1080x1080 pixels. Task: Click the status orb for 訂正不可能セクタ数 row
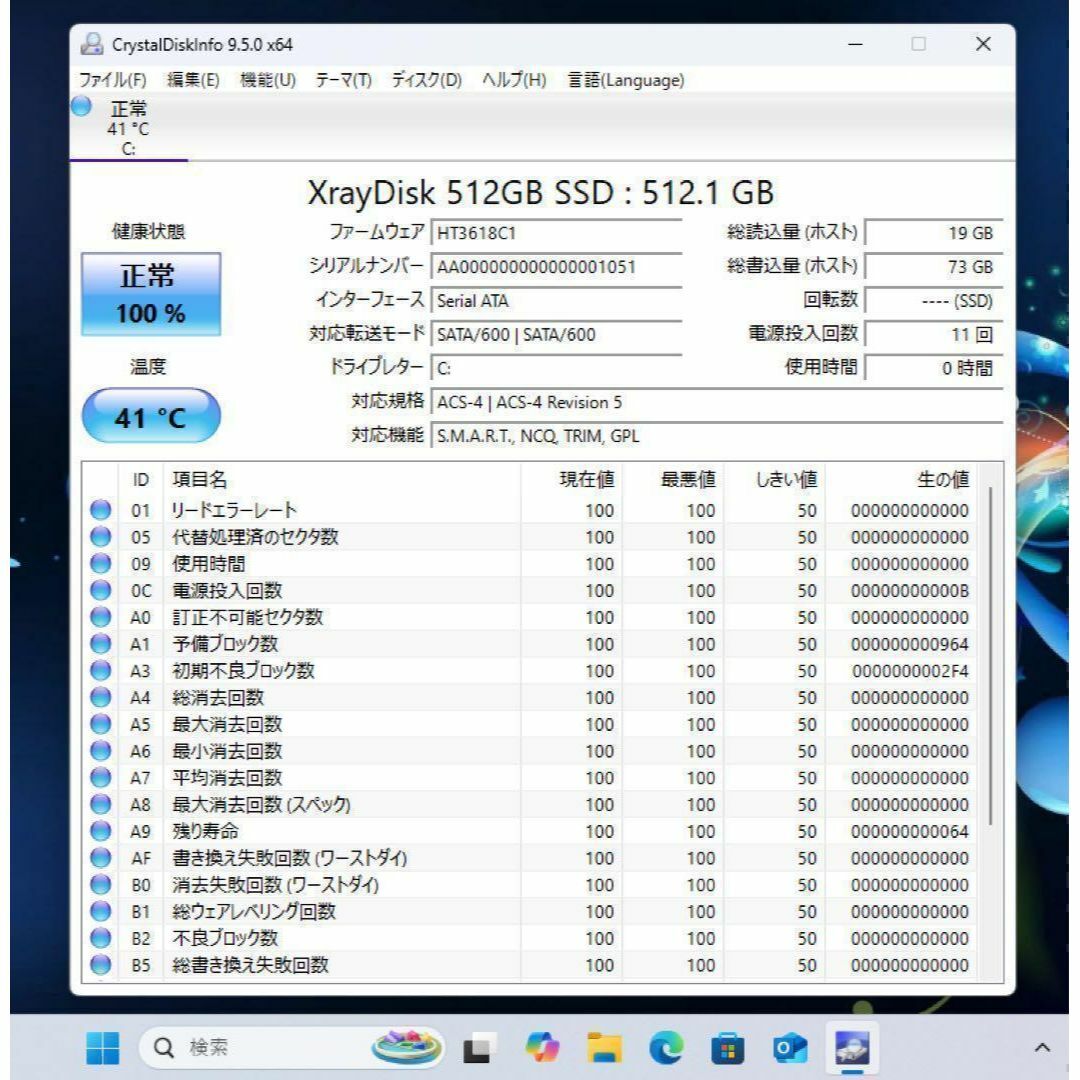coord(101,617)
